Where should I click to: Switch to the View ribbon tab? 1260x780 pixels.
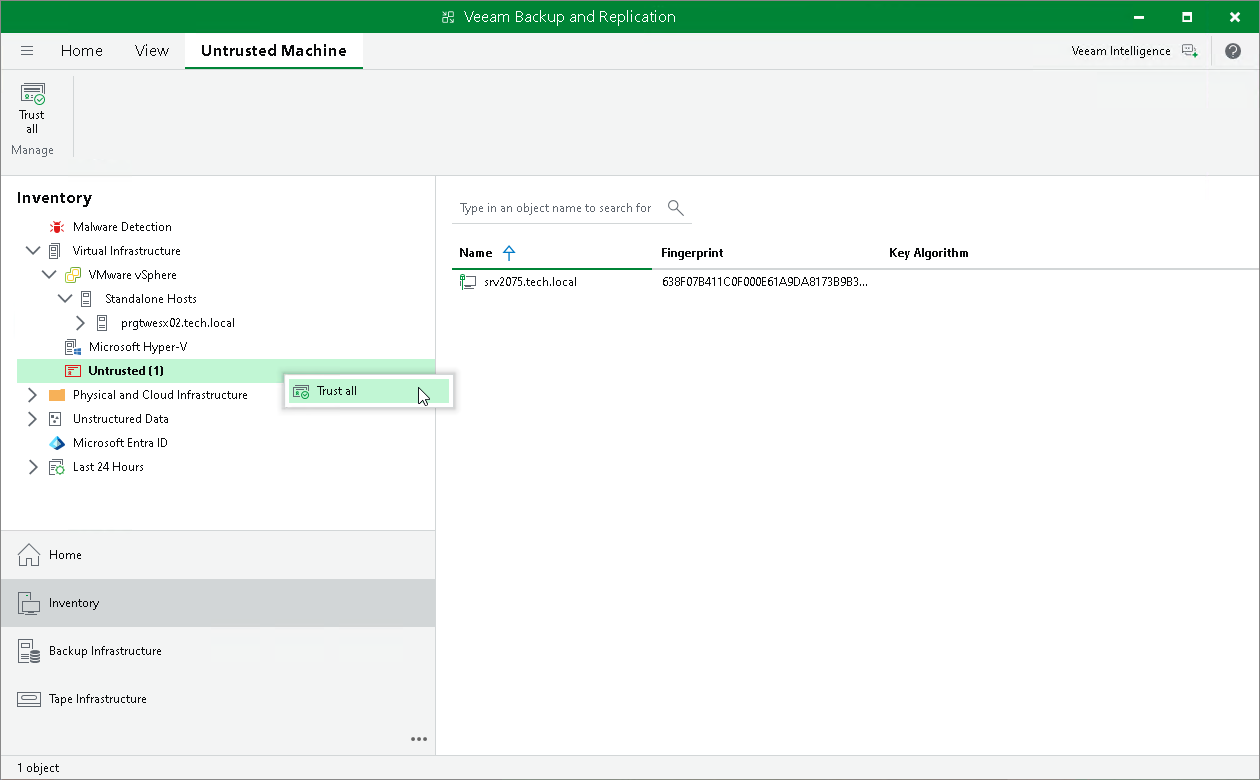(x=152, y=51)
